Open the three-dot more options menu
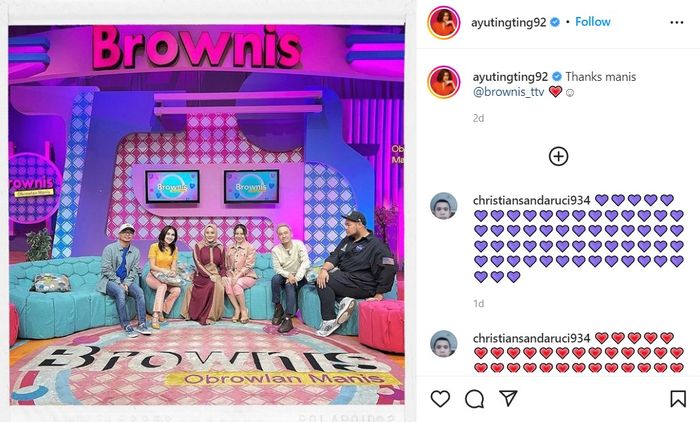The image size is (700, 422). click(677, 22)
